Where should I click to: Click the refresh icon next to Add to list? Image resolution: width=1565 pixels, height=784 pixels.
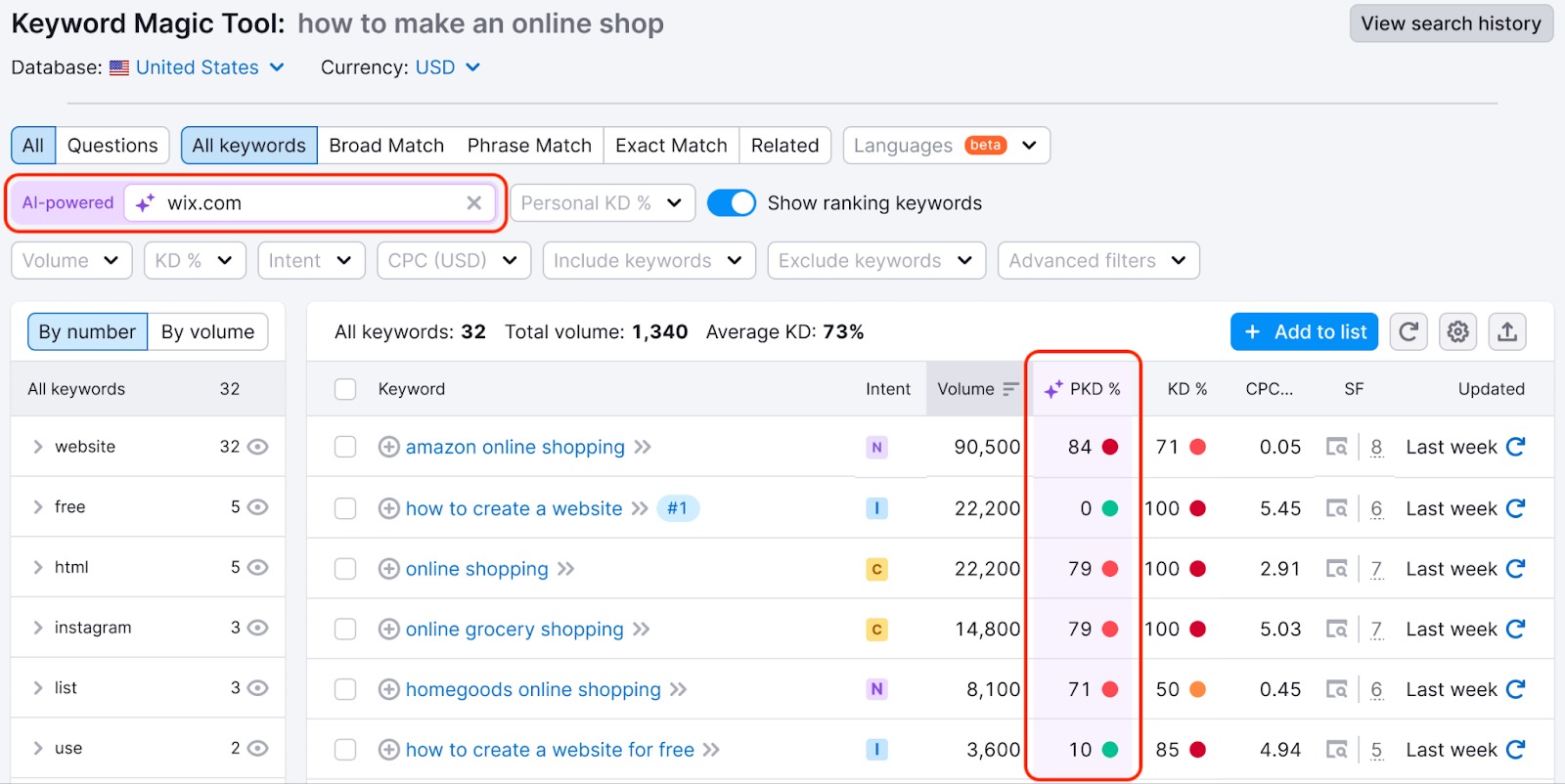(x=1408, y=332)
